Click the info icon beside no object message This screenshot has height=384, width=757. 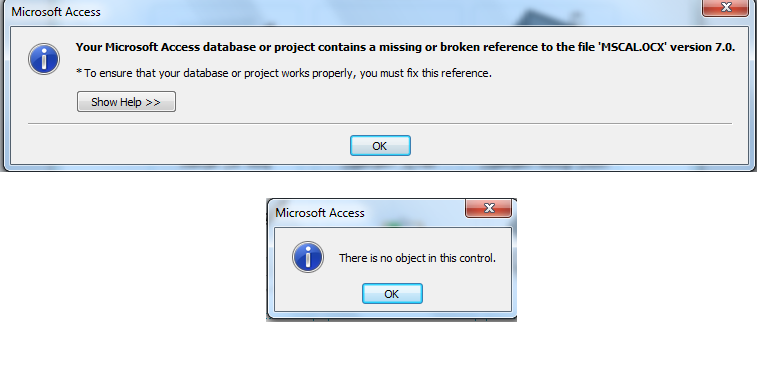coord(308,257)
